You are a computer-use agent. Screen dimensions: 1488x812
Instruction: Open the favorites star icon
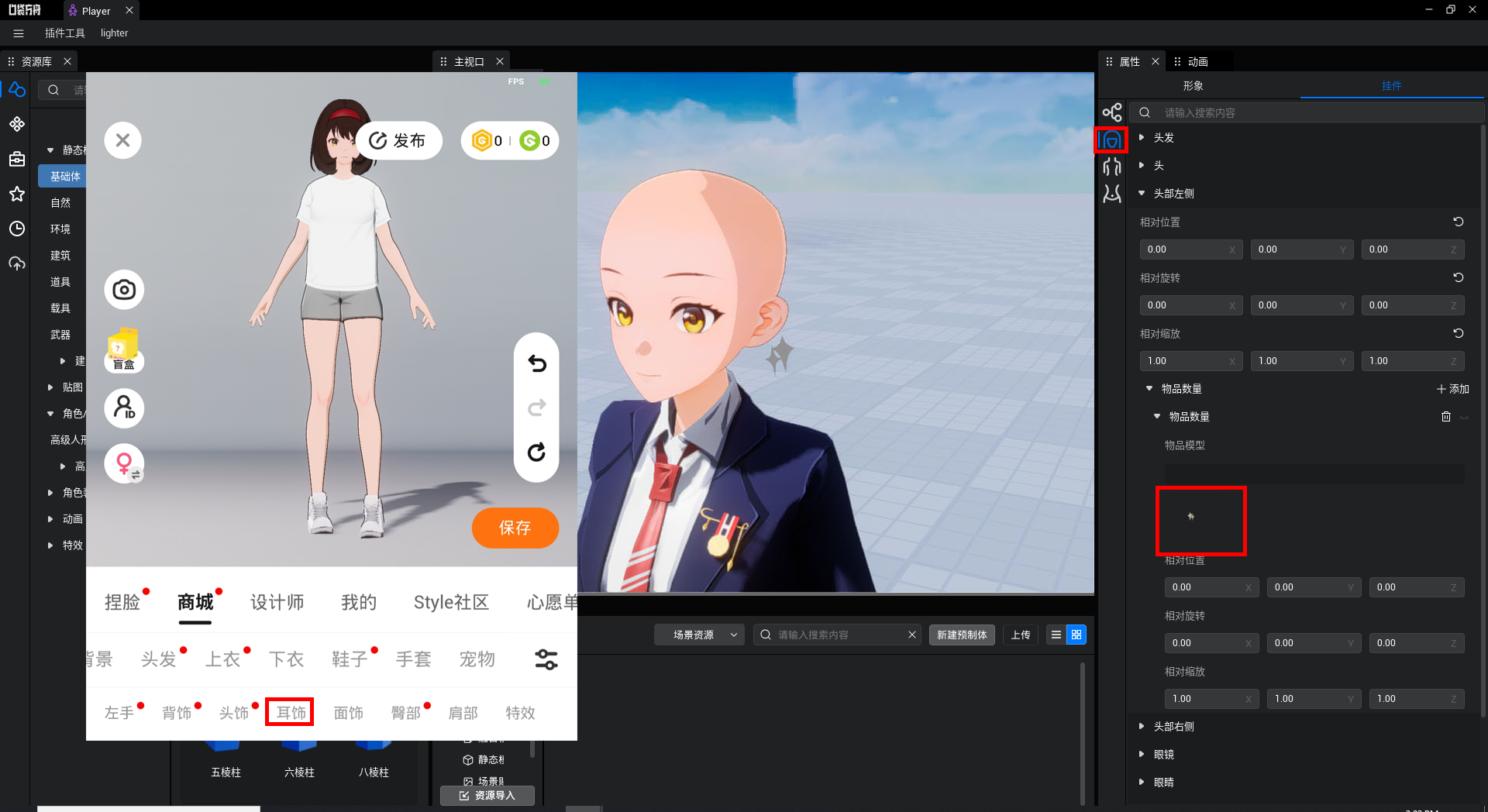17,194
